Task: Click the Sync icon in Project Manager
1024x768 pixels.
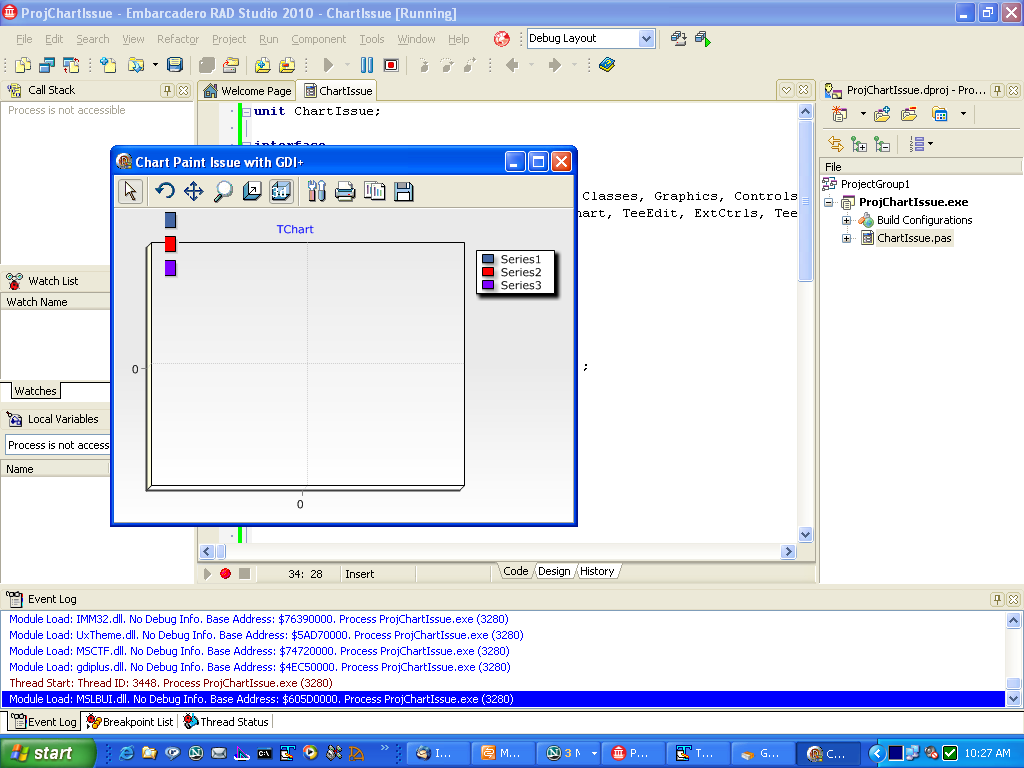Action: pyautogui.click(x=835, y=144)
